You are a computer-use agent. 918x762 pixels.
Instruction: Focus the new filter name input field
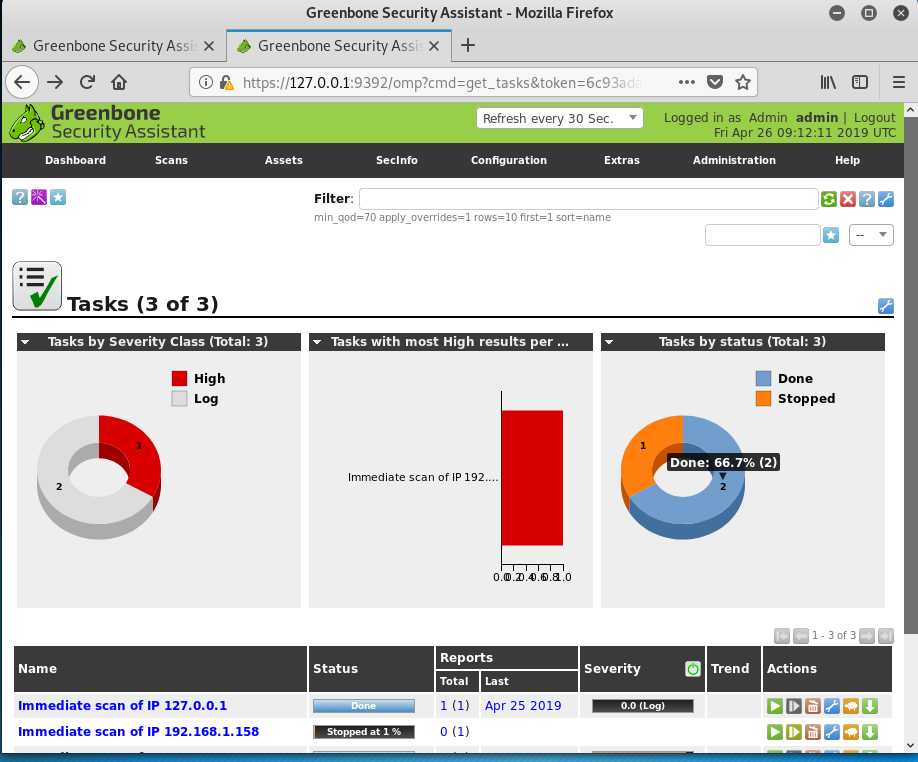point(762,235)
